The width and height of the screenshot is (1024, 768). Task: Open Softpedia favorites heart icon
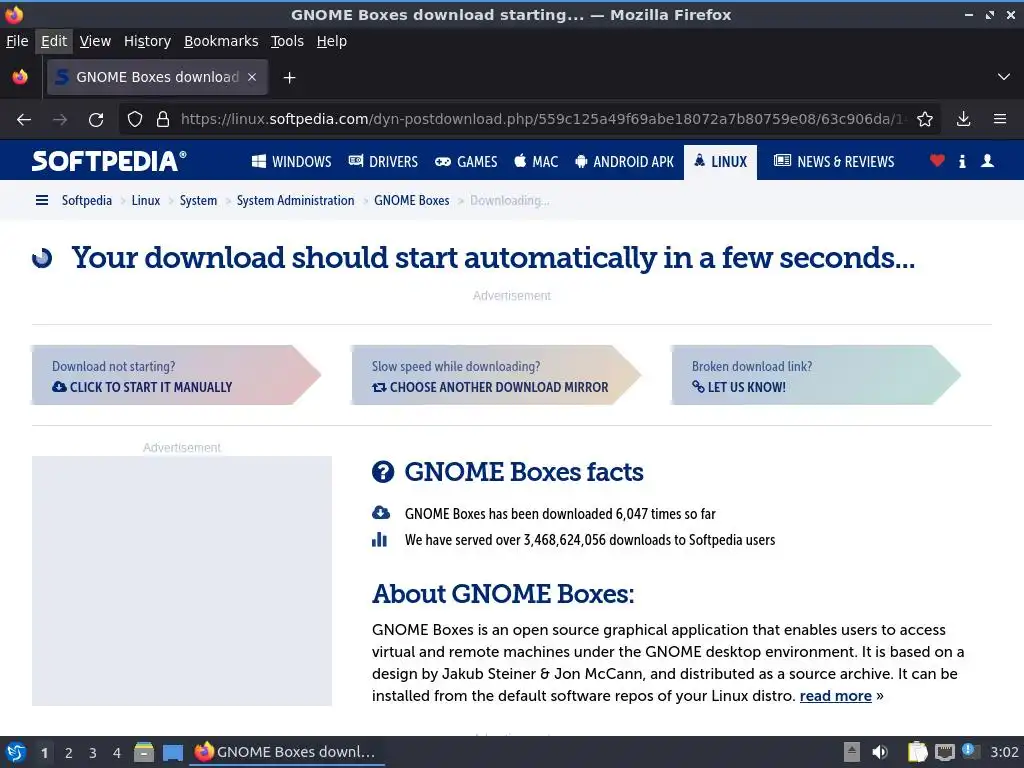937,161
